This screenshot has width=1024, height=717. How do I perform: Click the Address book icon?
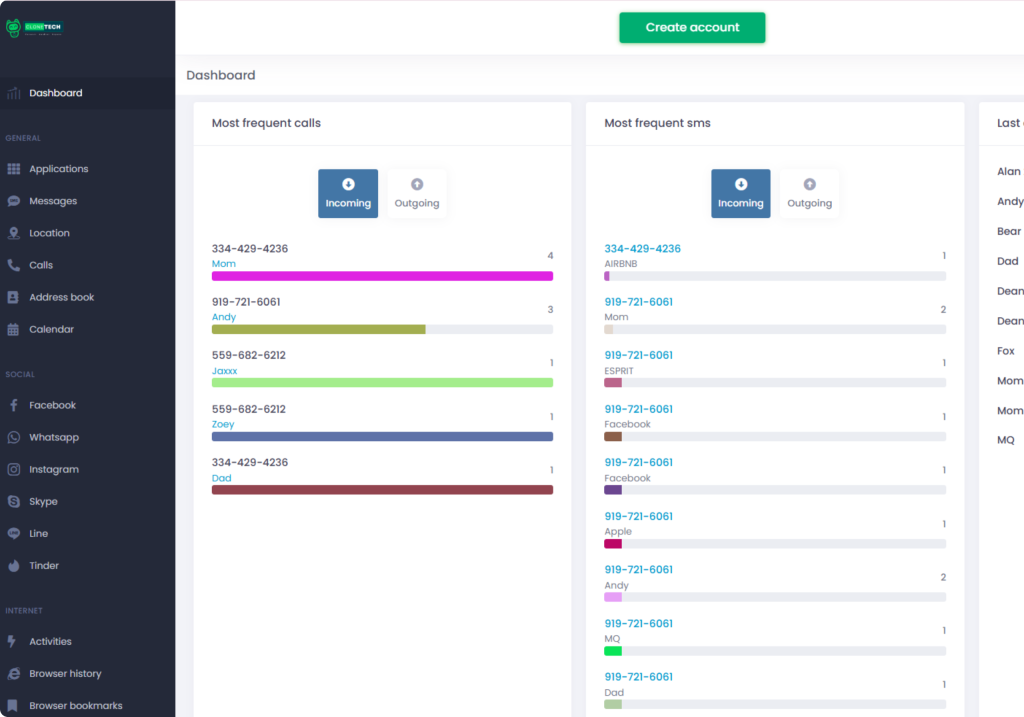(x=13, y=297)
